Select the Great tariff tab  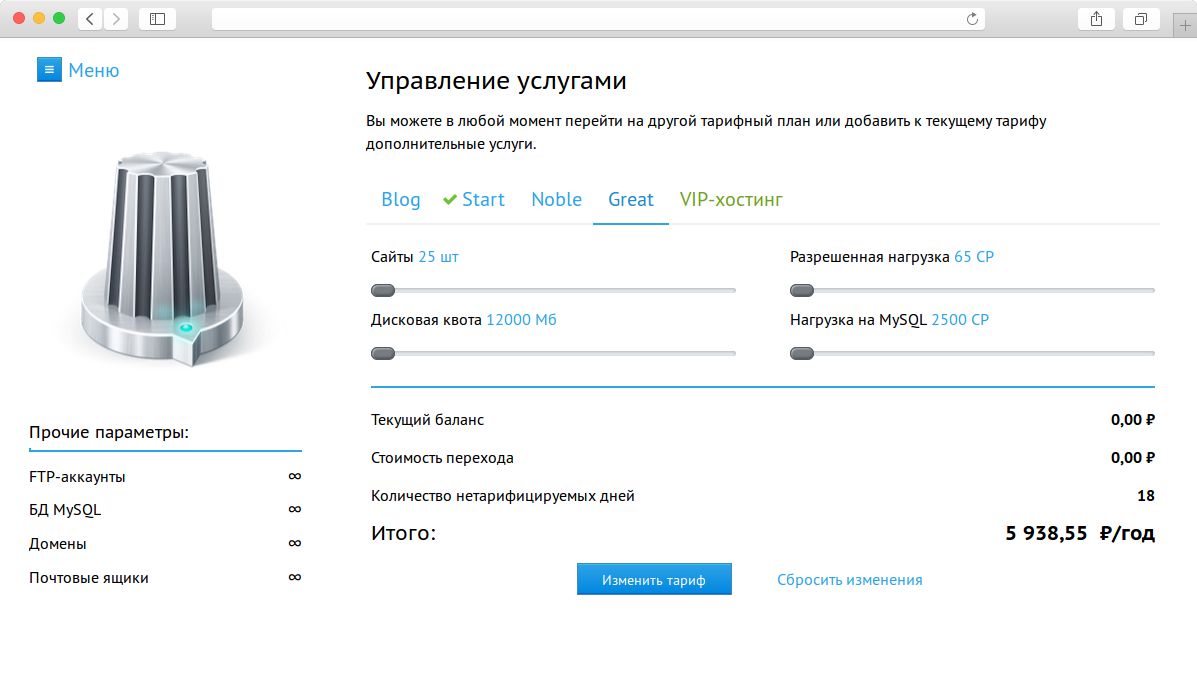(631, 199)
